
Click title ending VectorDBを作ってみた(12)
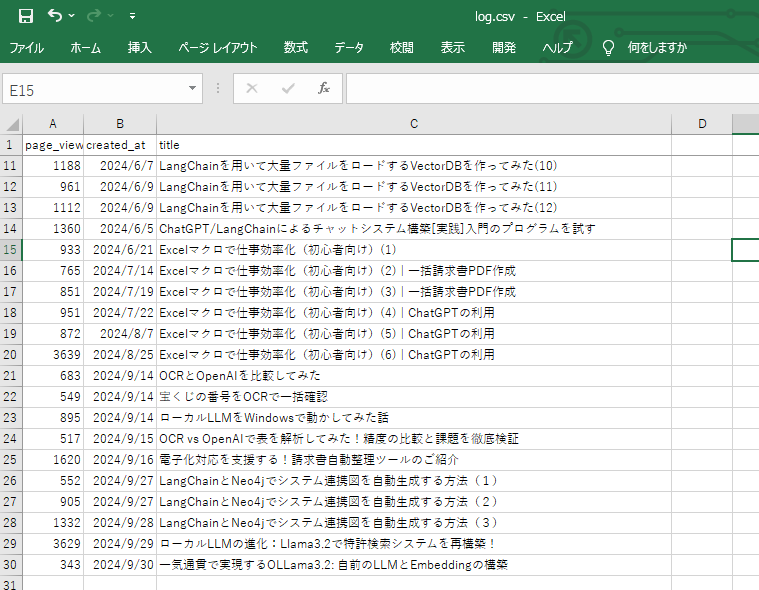coord(414,208)
